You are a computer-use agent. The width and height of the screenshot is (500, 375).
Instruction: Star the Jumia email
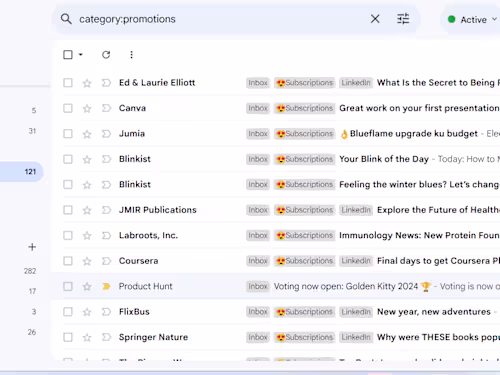pos(87,134)
